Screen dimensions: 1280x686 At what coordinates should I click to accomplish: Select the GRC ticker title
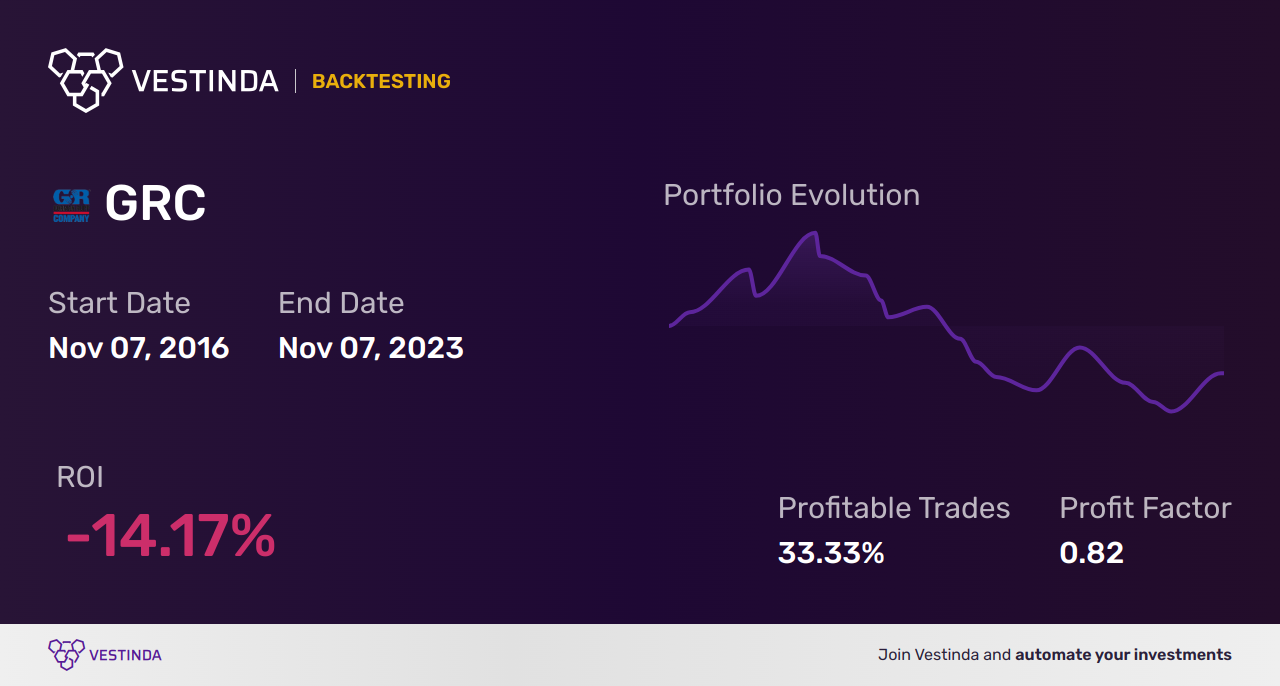coord(155,204)
